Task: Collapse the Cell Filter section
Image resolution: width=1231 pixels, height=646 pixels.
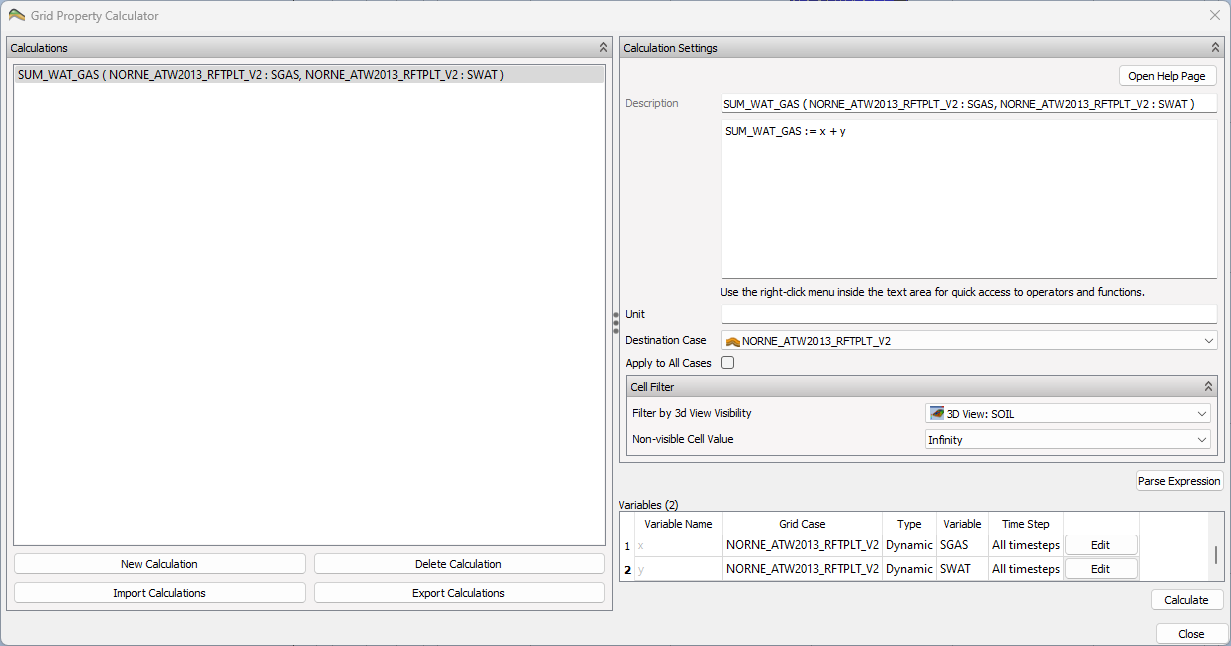Action: pos(1208,387)
